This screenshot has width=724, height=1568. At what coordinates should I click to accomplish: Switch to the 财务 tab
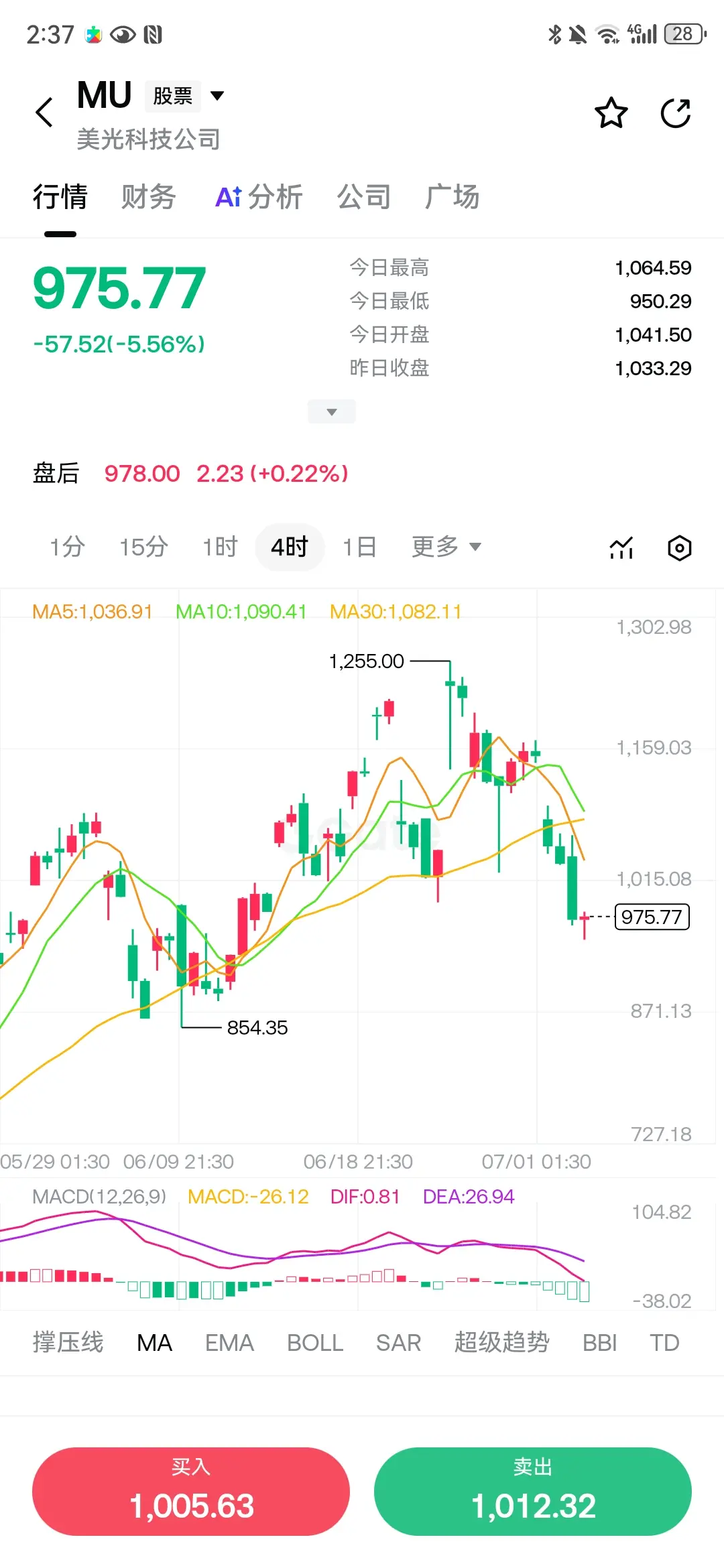[148, 197]
